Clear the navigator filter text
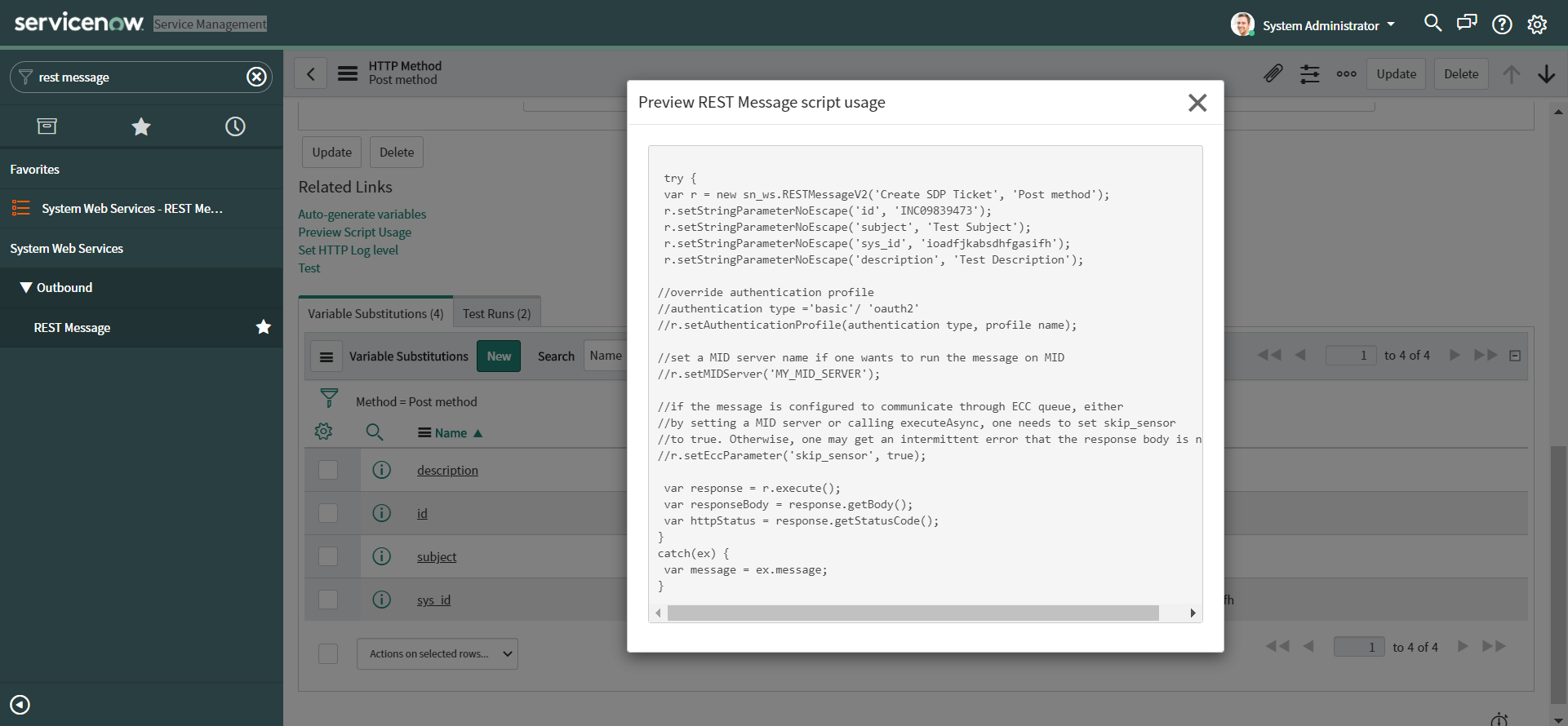 click(x=256, y=77)
